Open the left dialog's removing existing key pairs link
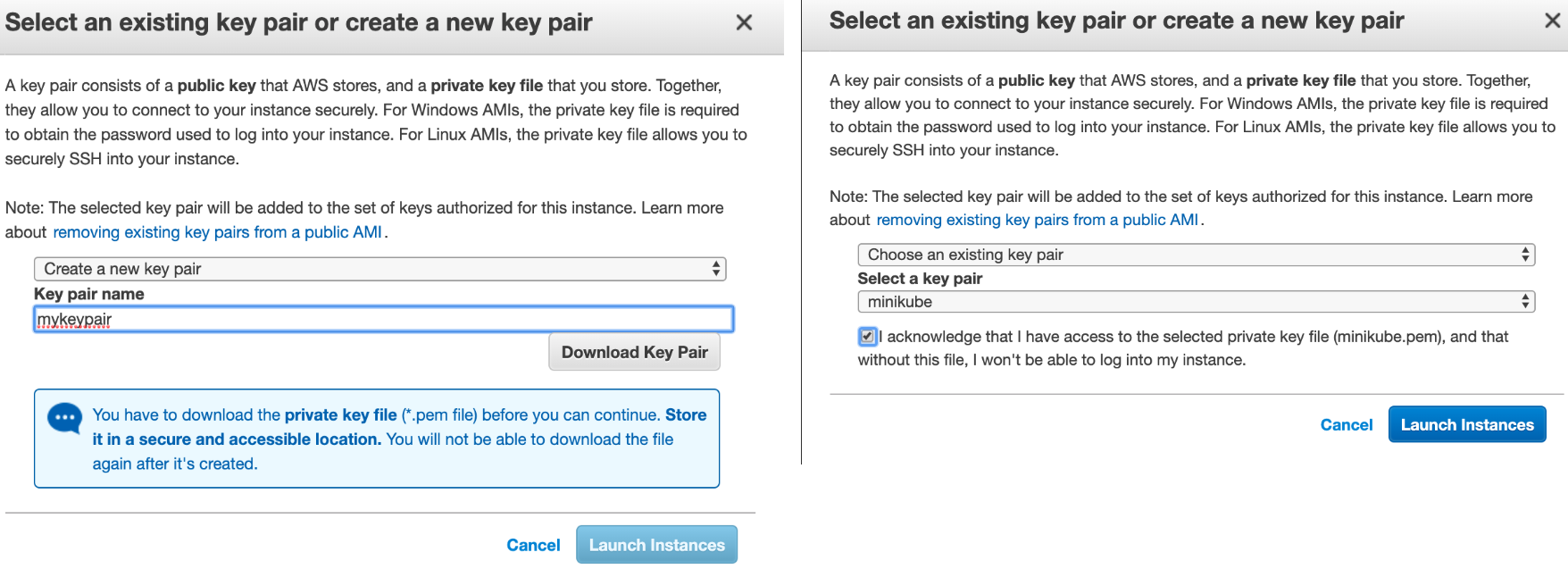 point(218,232)
